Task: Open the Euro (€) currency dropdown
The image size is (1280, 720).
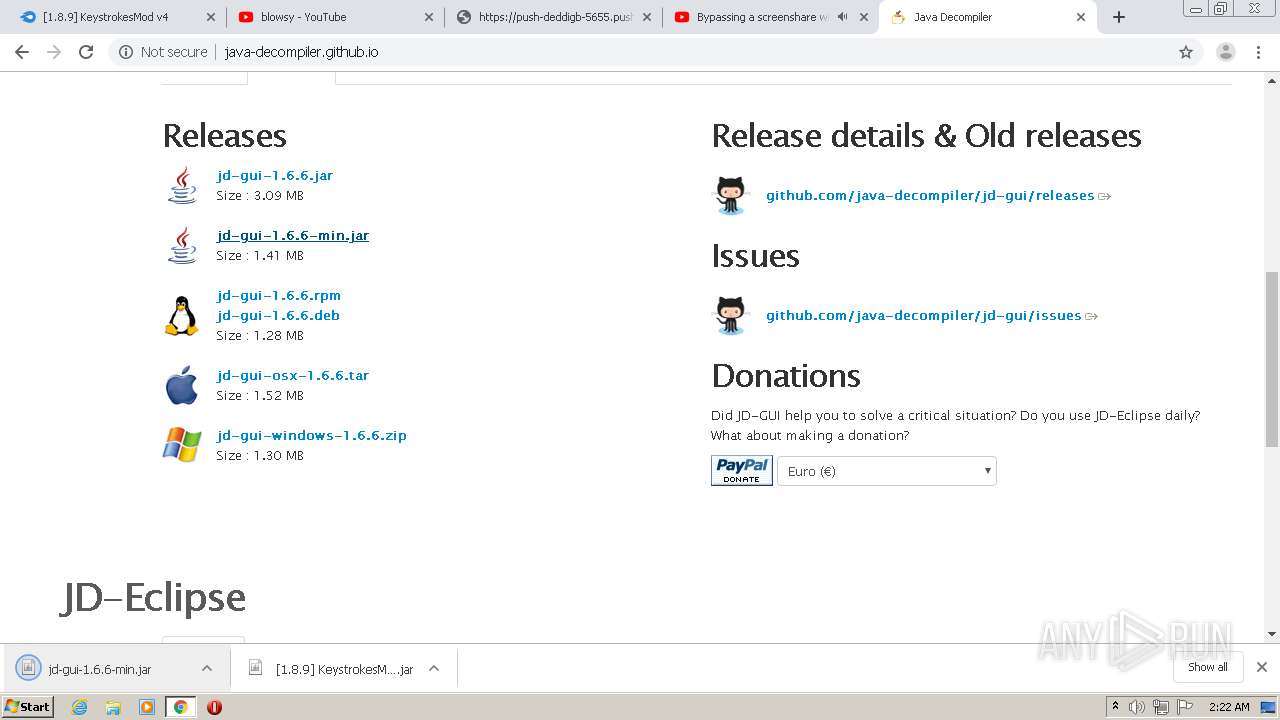Action: pyautogui.click(x=887, y=471)
